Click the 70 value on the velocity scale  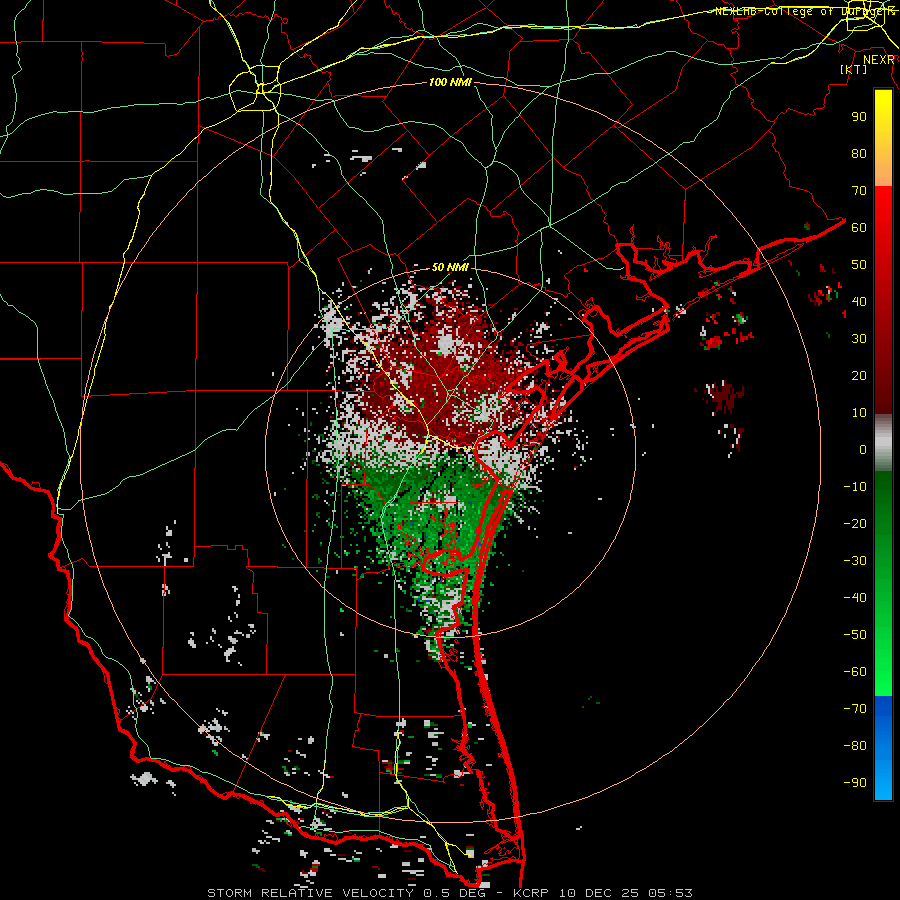point(859,191)
